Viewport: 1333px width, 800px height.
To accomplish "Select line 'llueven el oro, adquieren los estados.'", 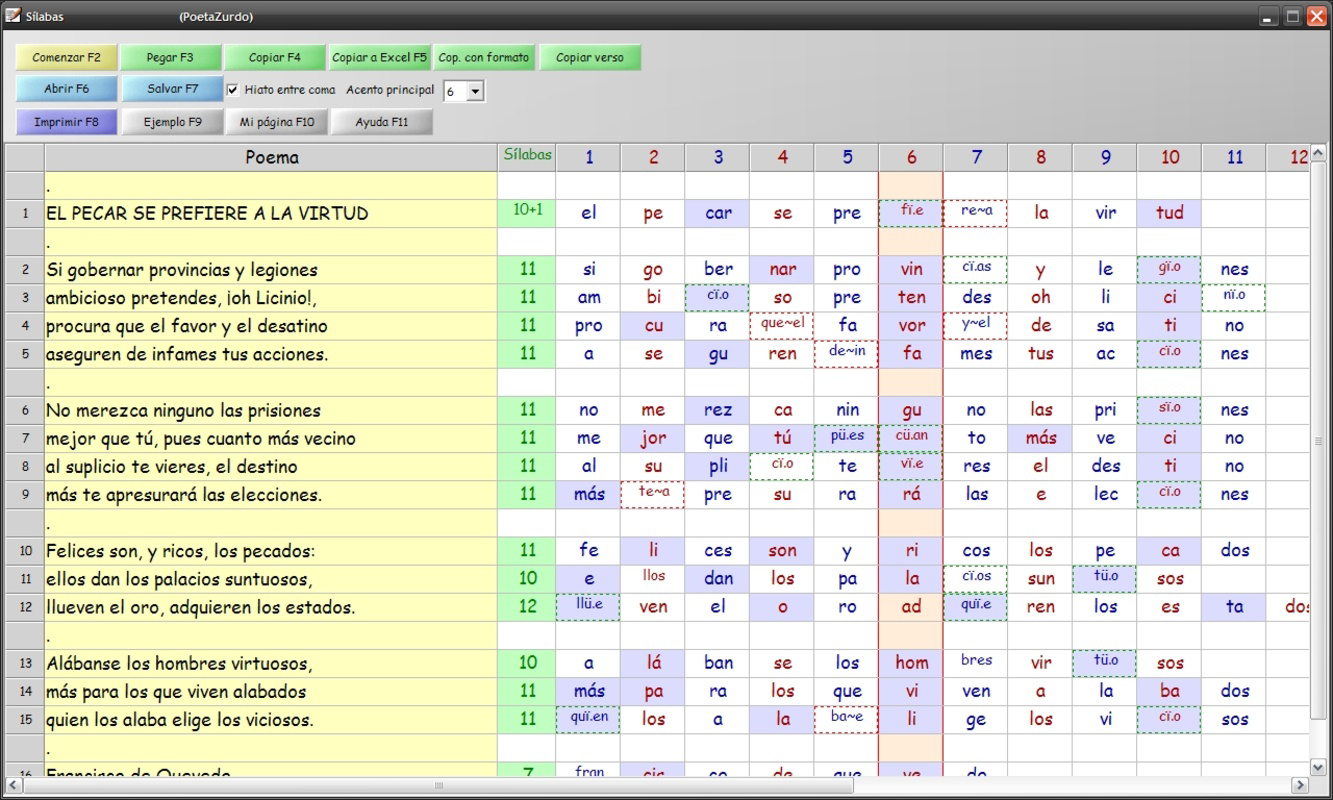I will coord(271,607).
